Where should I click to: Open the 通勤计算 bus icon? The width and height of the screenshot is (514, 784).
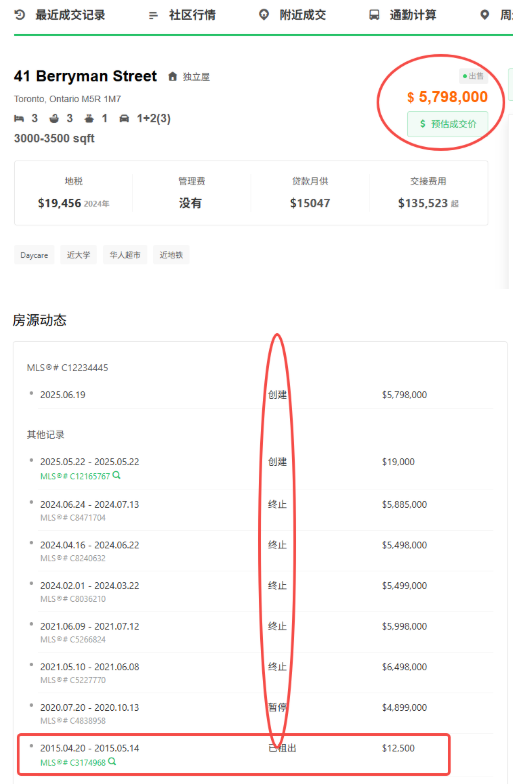[x=374, y=15]
